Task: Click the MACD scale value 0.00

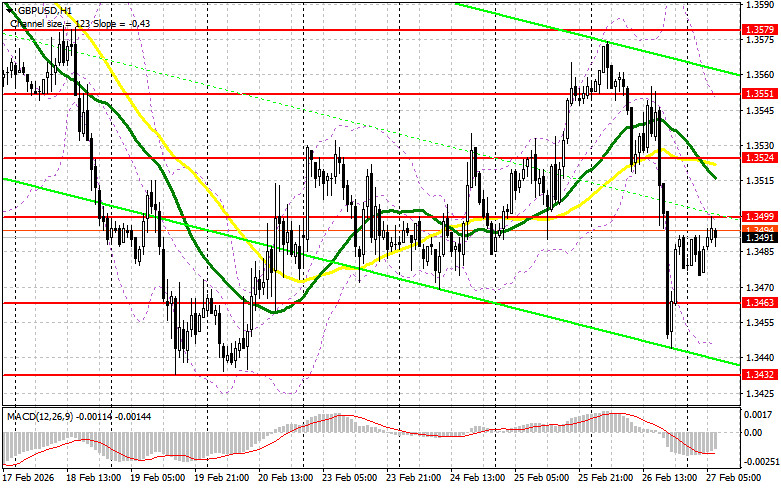Action: pyautogui.click(x=753, y=433)
